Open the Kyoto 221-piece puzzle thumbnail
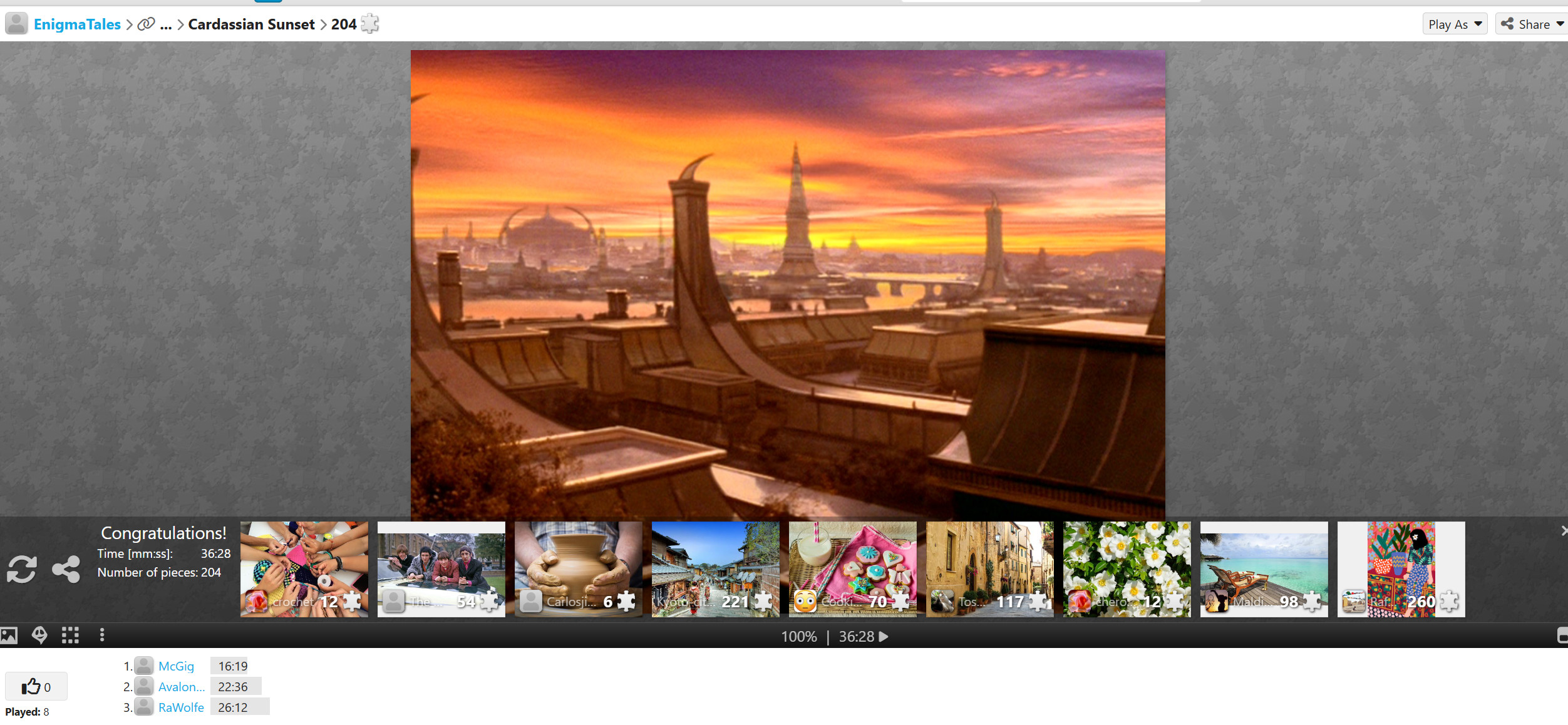Screen dimensions: 1568x725 click(716, 569)
